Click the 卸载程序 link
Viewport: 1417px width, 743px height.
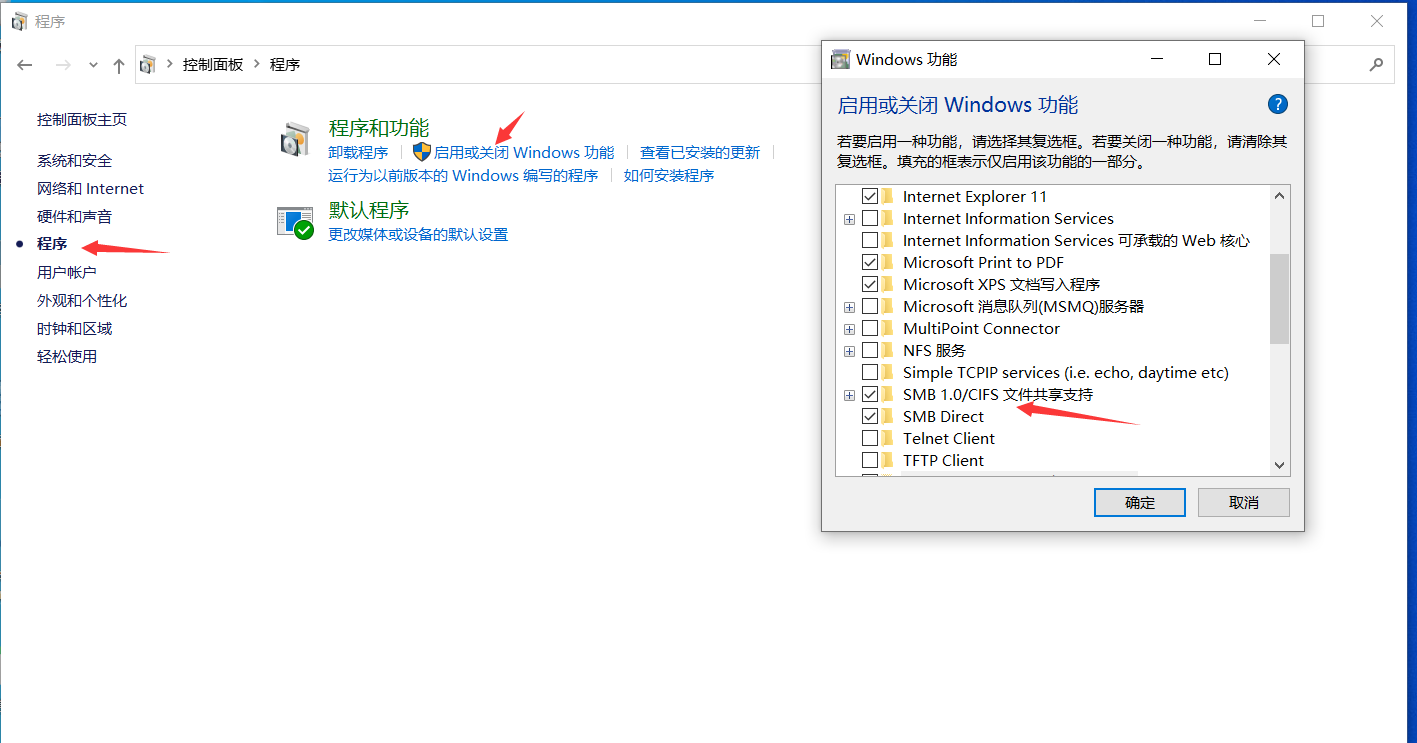pos(358,152)
